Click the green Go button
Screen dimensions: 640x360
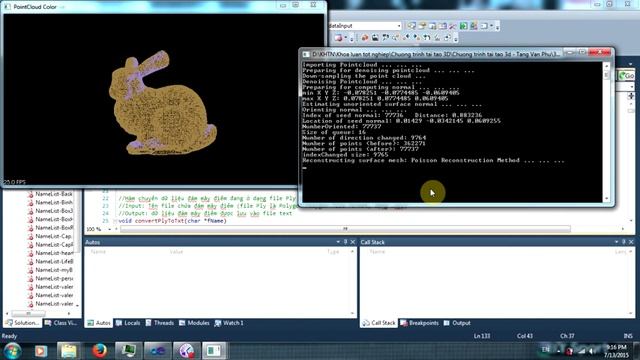[x=626, y=76]
